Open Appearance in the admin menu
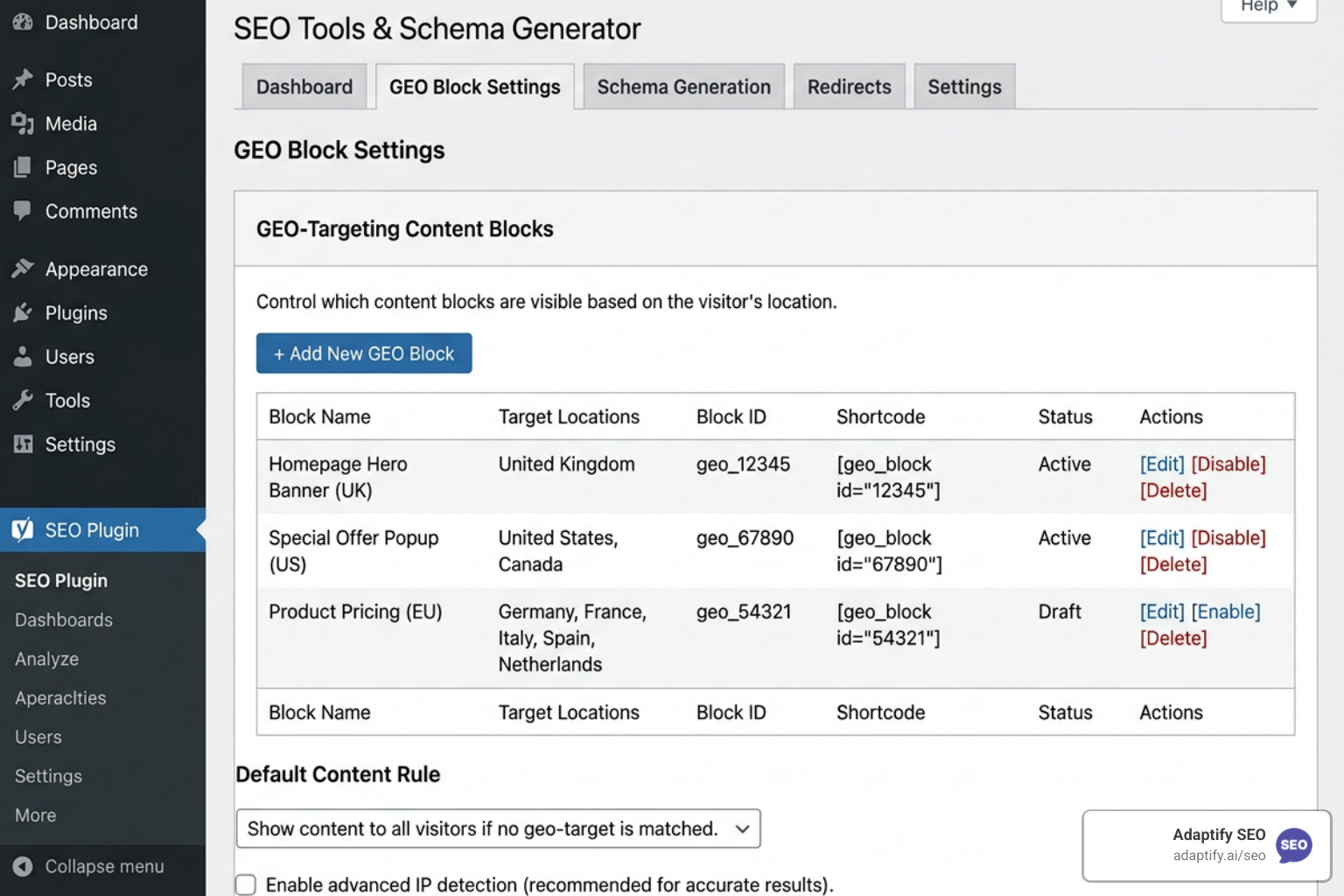The height and width of the screenshot is (896, 1344). [x=96, y=269]
